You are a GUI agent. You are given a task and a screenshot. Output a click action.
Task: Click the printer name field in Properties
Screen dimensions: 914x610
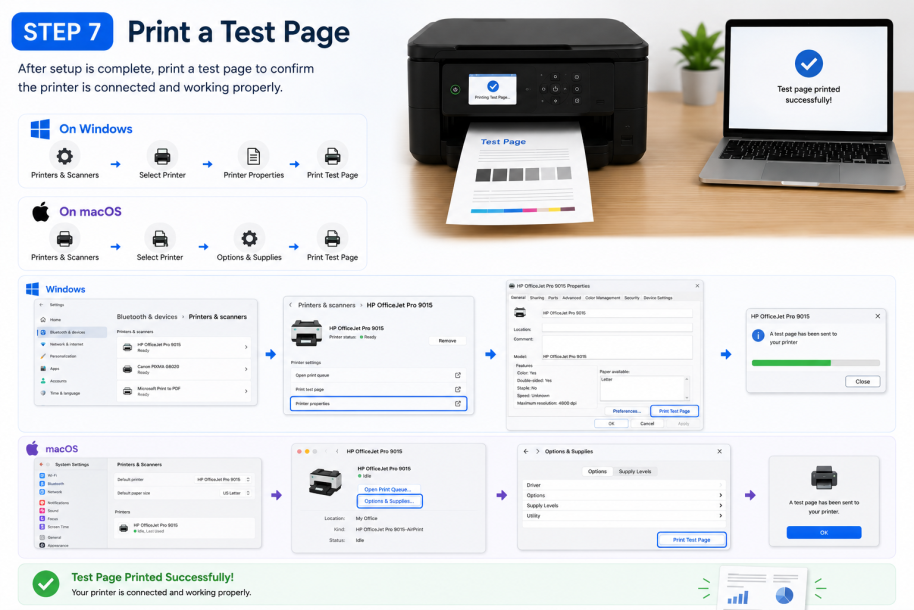[617, 313]
